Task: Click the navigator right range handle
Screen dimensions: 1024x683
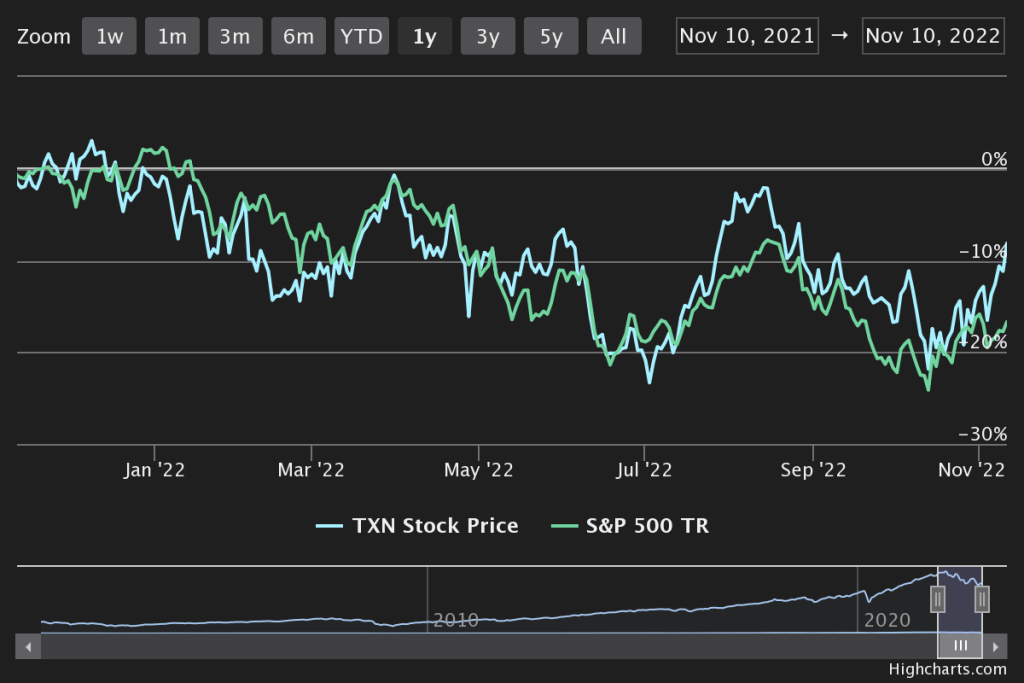Action: [982, 599]
